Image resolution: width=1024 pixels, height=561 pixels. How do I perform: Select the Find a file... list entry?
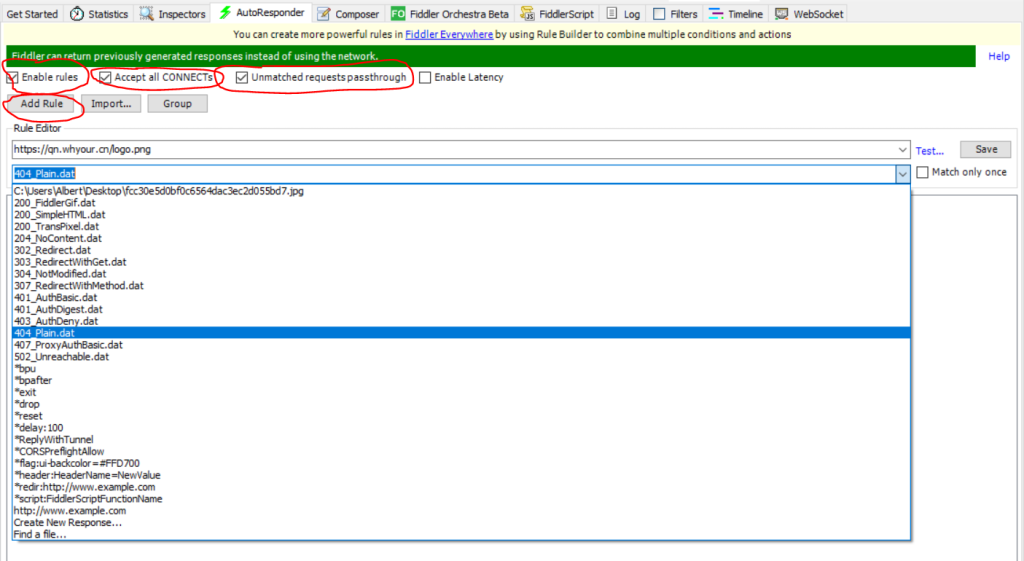(40, 534)
